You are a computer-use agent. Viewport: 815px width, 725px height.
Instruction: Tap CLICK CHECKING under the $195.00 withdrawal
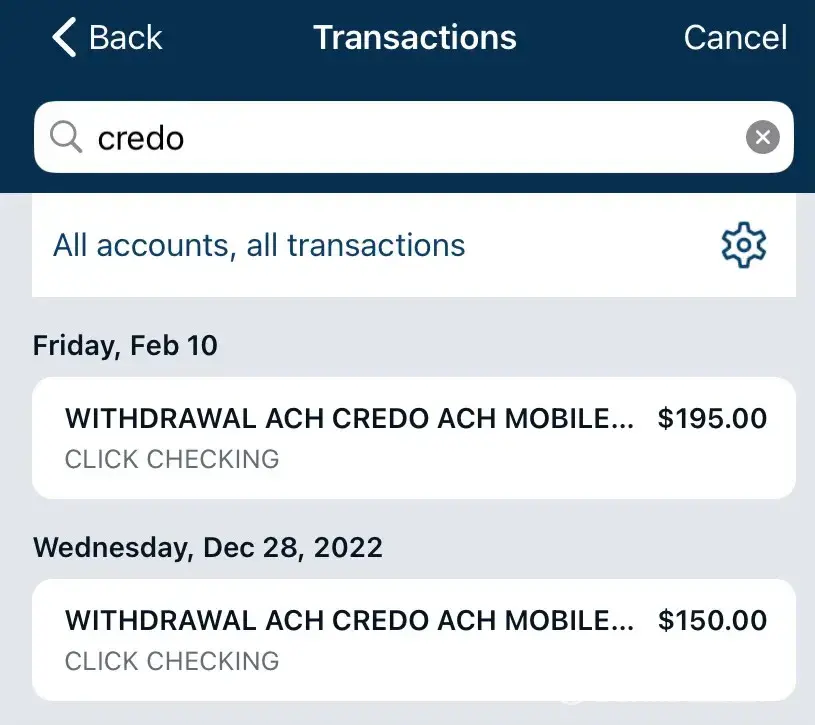(172, 459)
